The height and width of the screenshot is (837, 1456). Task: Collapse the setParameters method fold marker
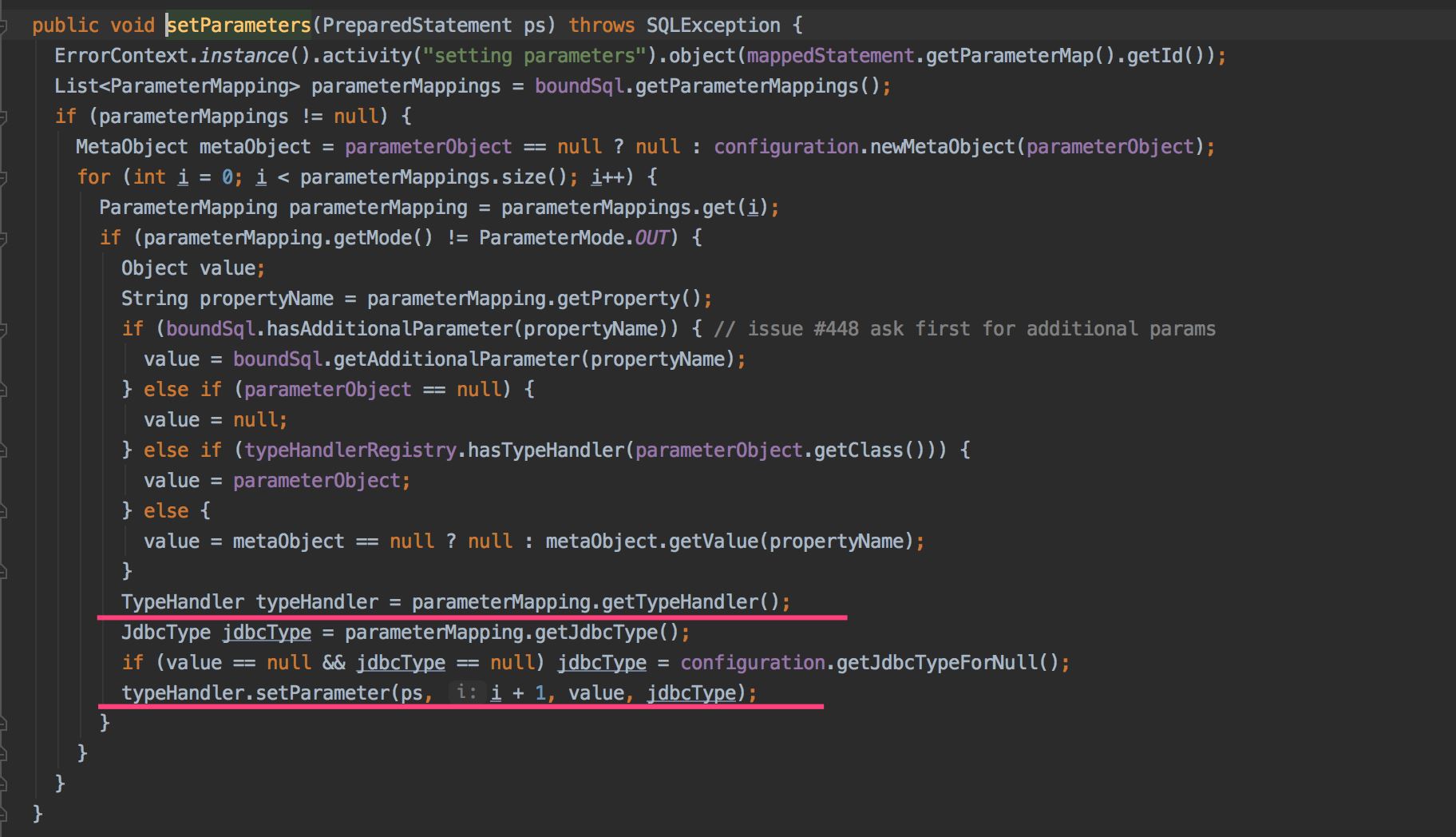[3, 26]
